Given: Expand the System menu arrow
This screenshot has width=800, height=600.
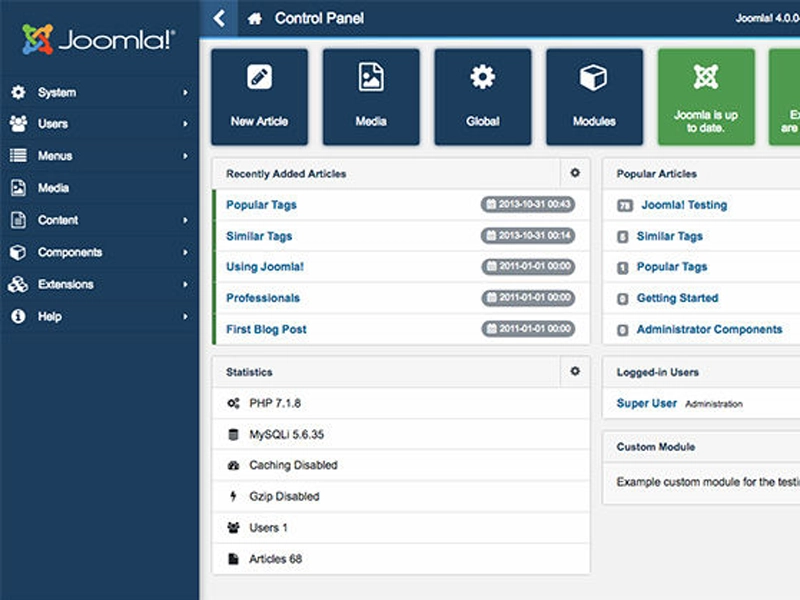Looking at the screenshot, I should [185, 92].
